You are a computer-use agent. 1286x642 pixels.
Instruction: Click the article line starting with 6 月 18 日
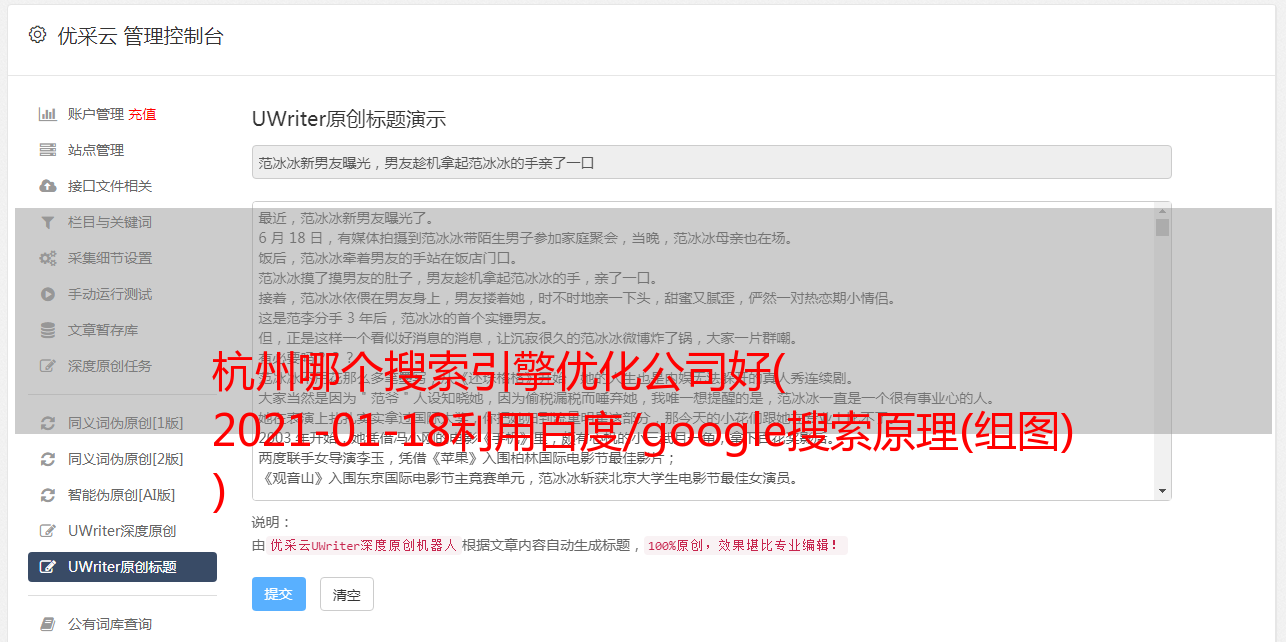(x=525, y=238)
